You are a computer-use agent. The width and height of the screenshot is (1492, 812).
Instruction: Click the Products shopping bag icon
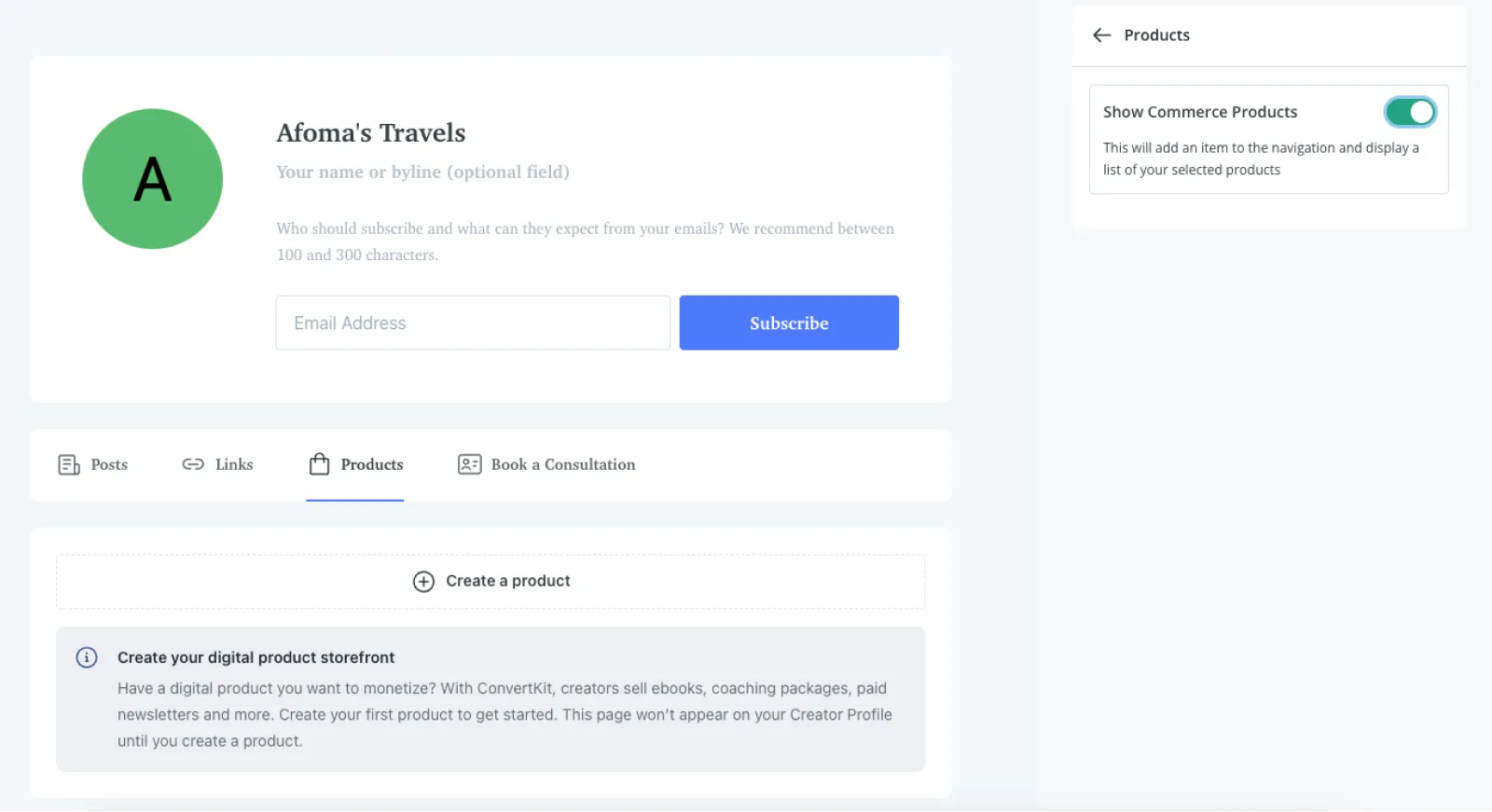319,464
